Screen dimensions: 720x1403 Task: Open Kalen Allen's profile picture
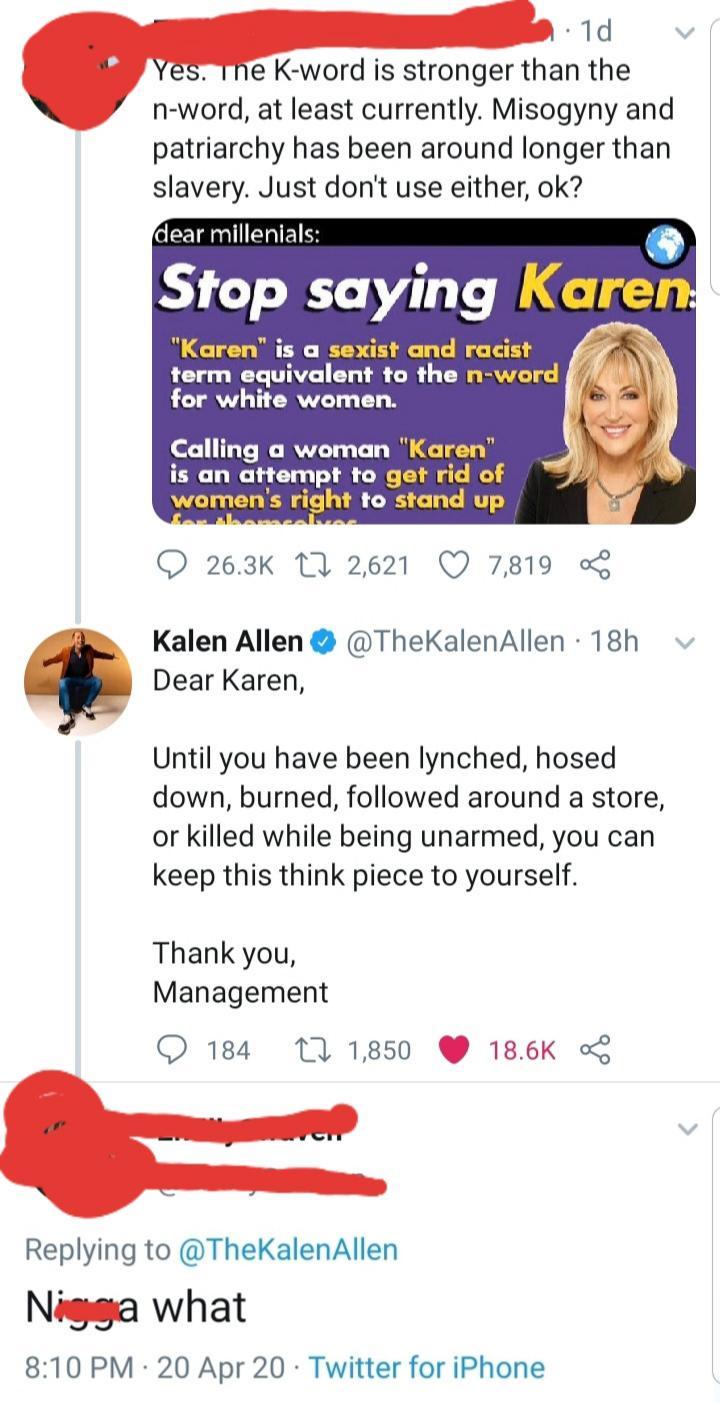pyautogui.click(x=78, y=682)
